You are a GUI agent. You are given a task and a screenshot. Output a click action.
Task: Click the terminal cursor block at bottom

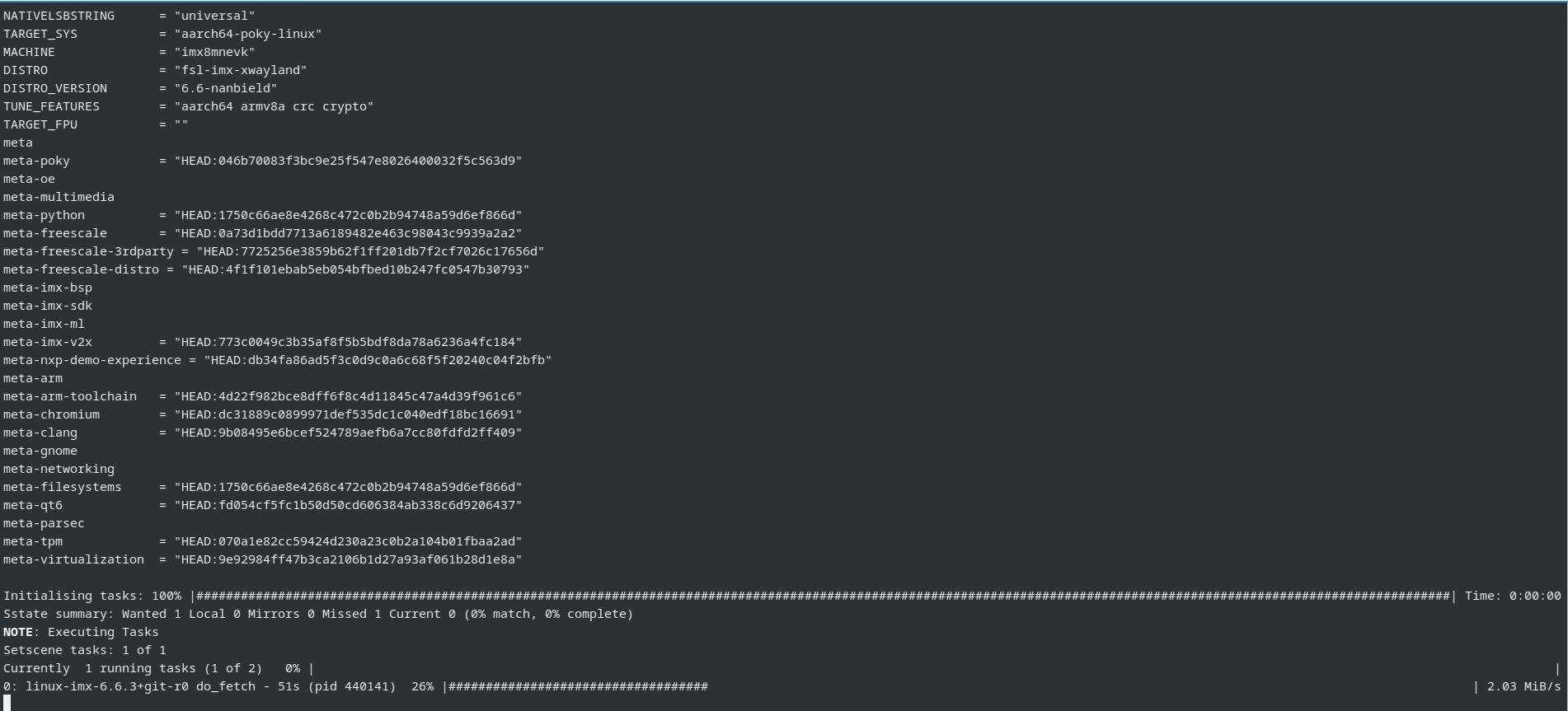click(7, 703)
